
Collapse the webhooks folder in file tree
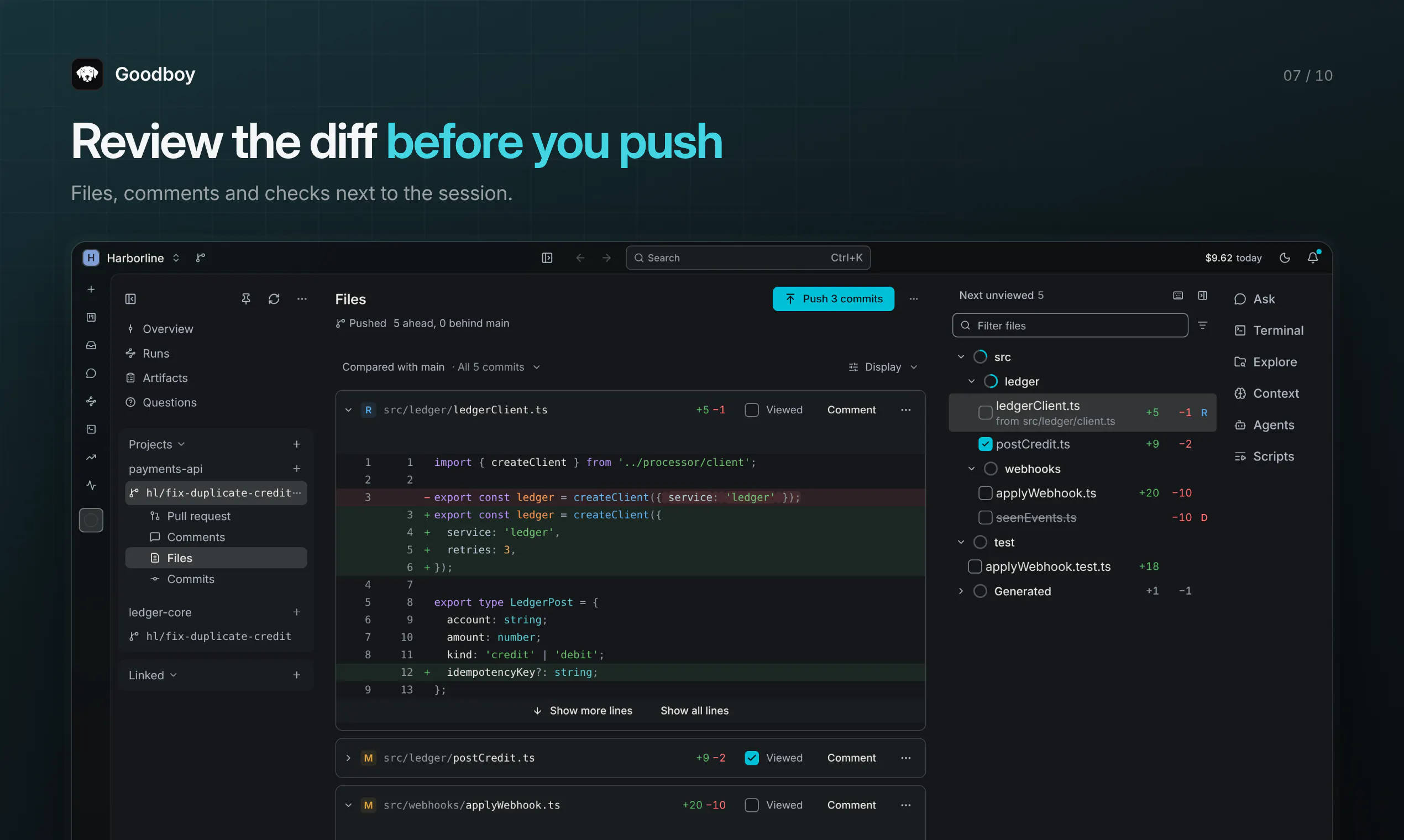point(971,468)
